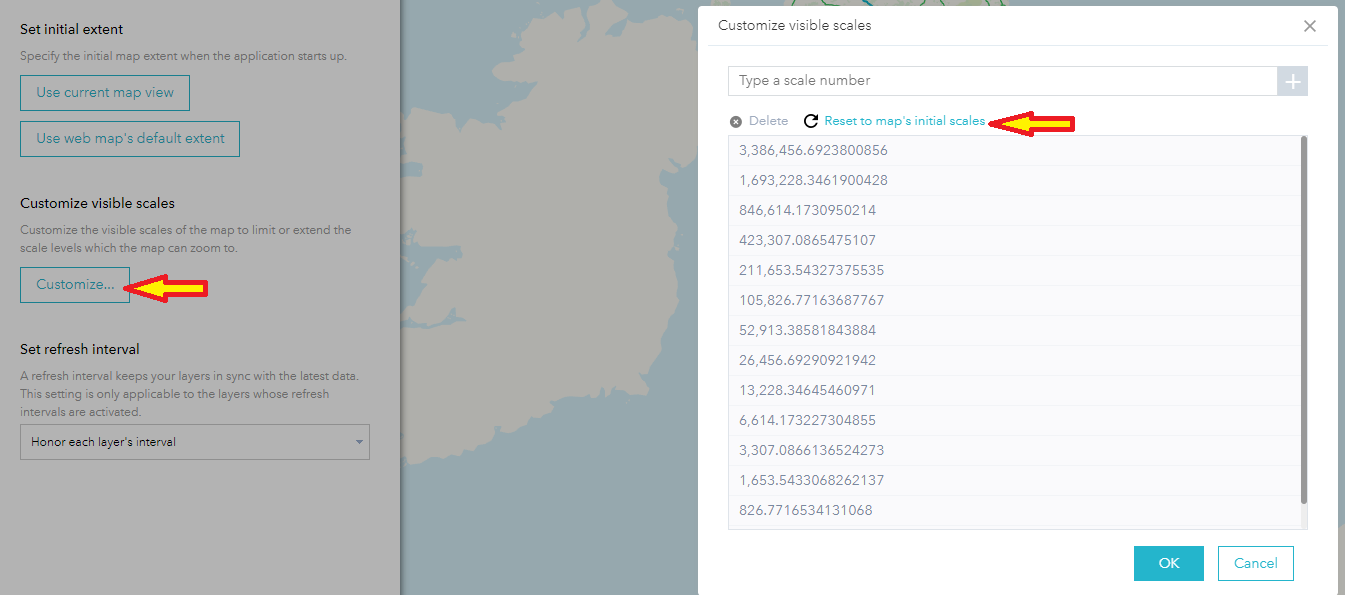Click the plus icon to add a scale
Screen dimensions: 1345x595
pos(1292,81)
